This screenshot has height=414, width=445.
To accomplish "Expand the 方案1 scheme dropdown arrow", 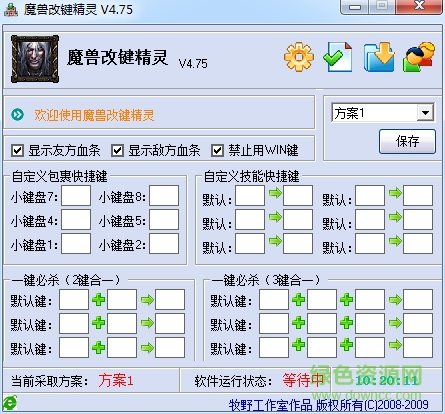I will [425, 113].
